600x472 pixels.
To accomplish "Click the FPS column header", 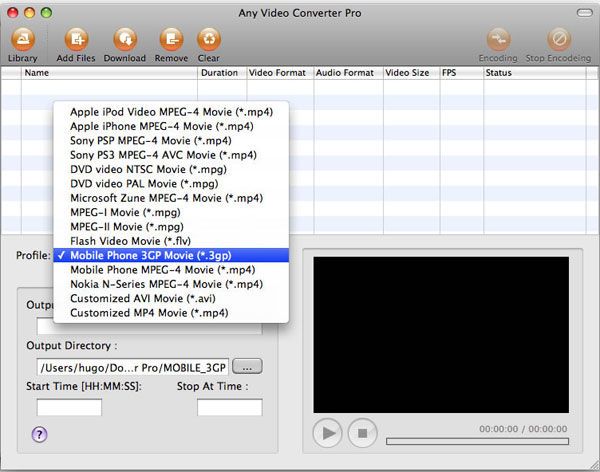I will (461, 73).
